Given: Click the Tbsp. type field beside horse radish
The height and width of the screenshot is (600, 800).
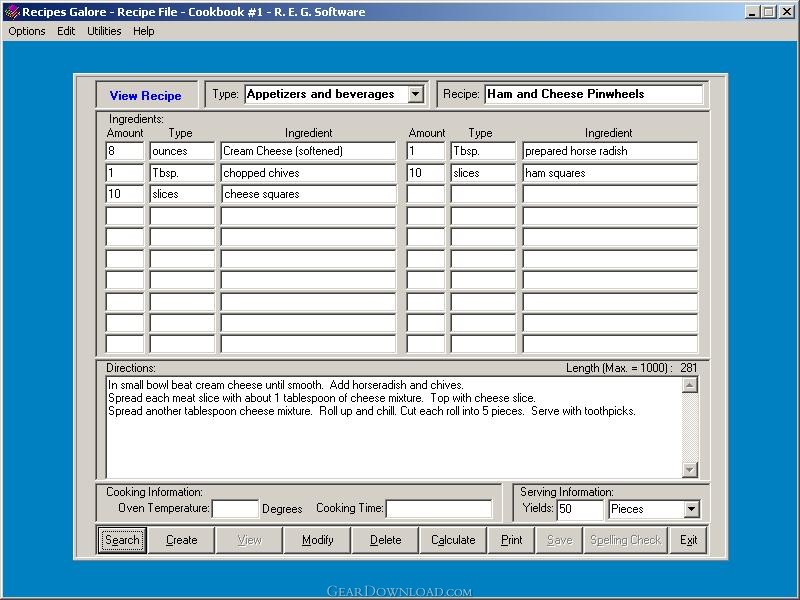Looking at the screenshot, I should pyautogui.click(x=483, y=151).
